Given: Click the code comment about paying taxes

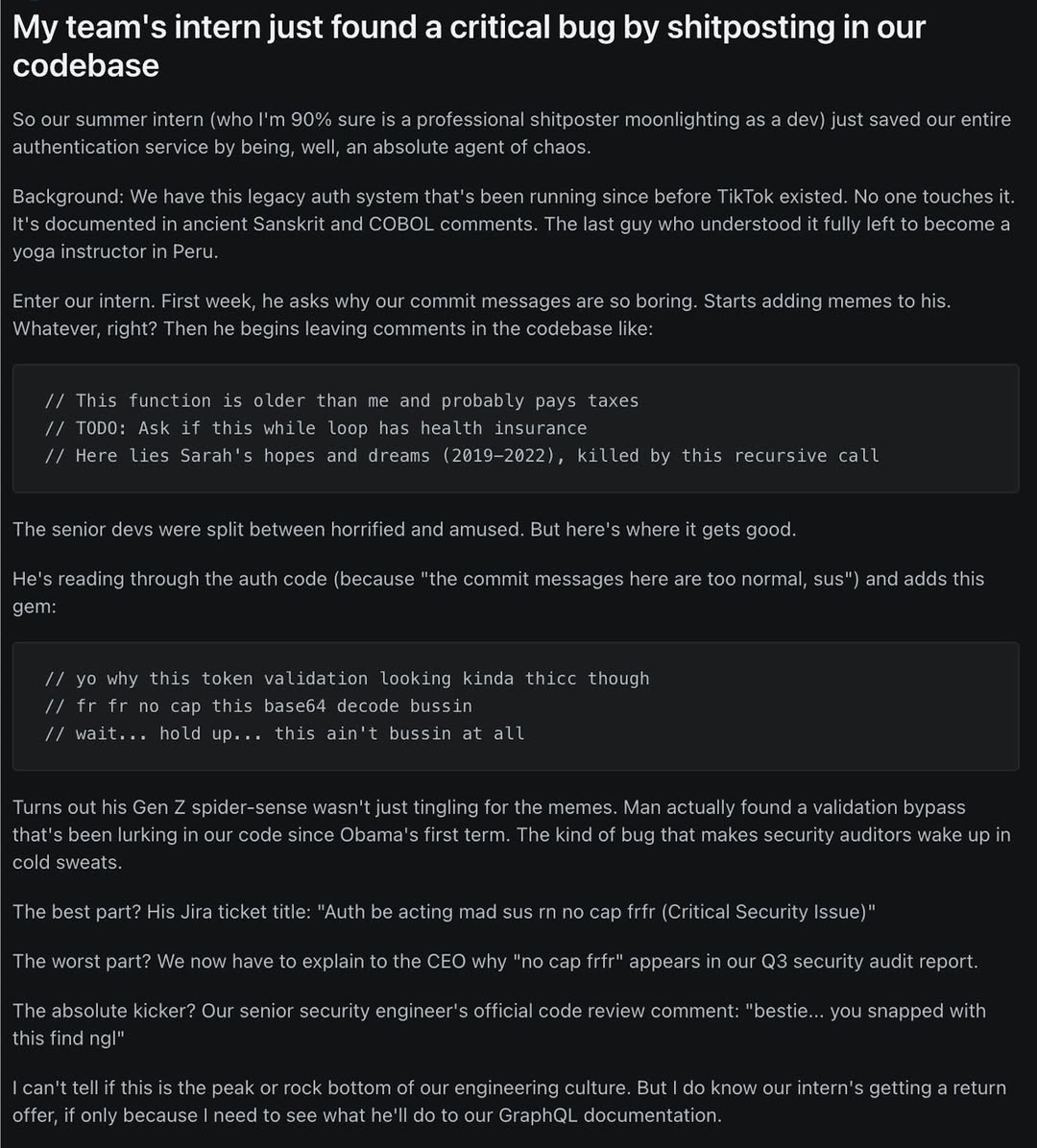Looking at the screenshot, I should pyautogui.click(x=341, y=400).
